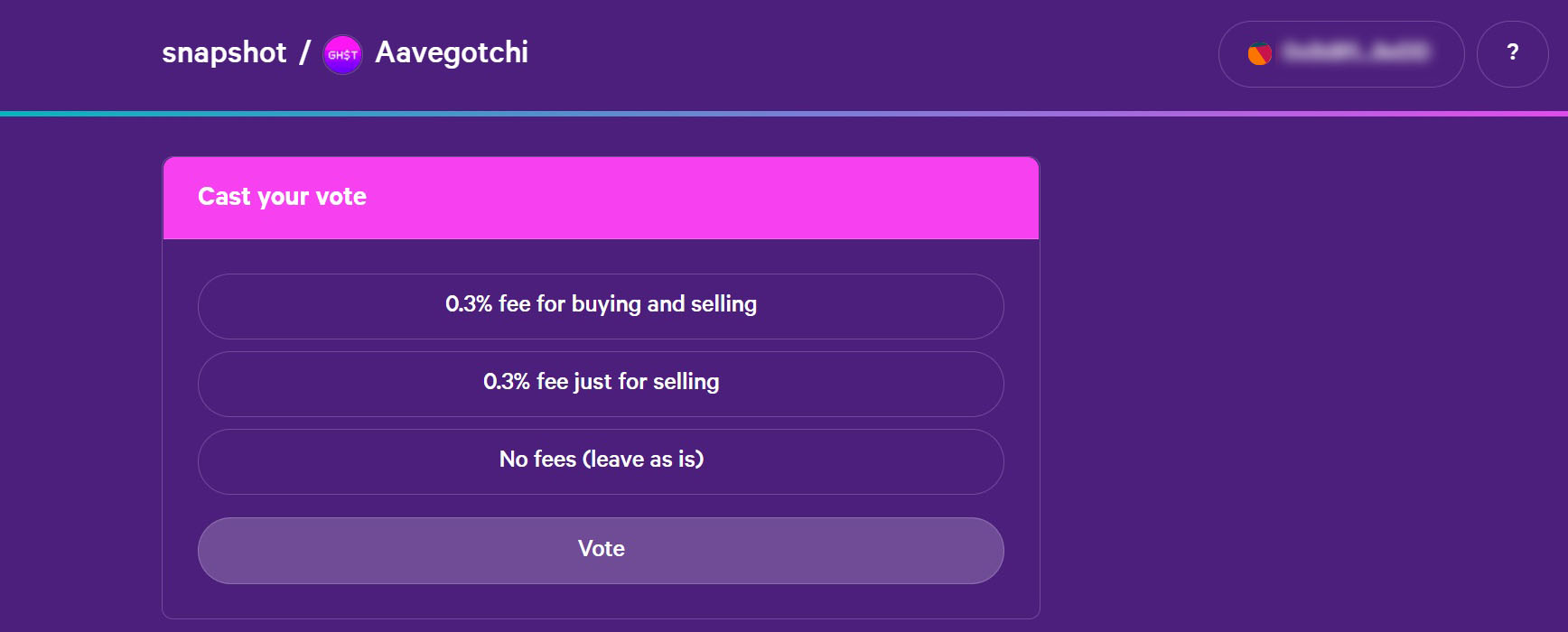
Task: Click the wallet address pill in the header
Action: click(1341, 54)
